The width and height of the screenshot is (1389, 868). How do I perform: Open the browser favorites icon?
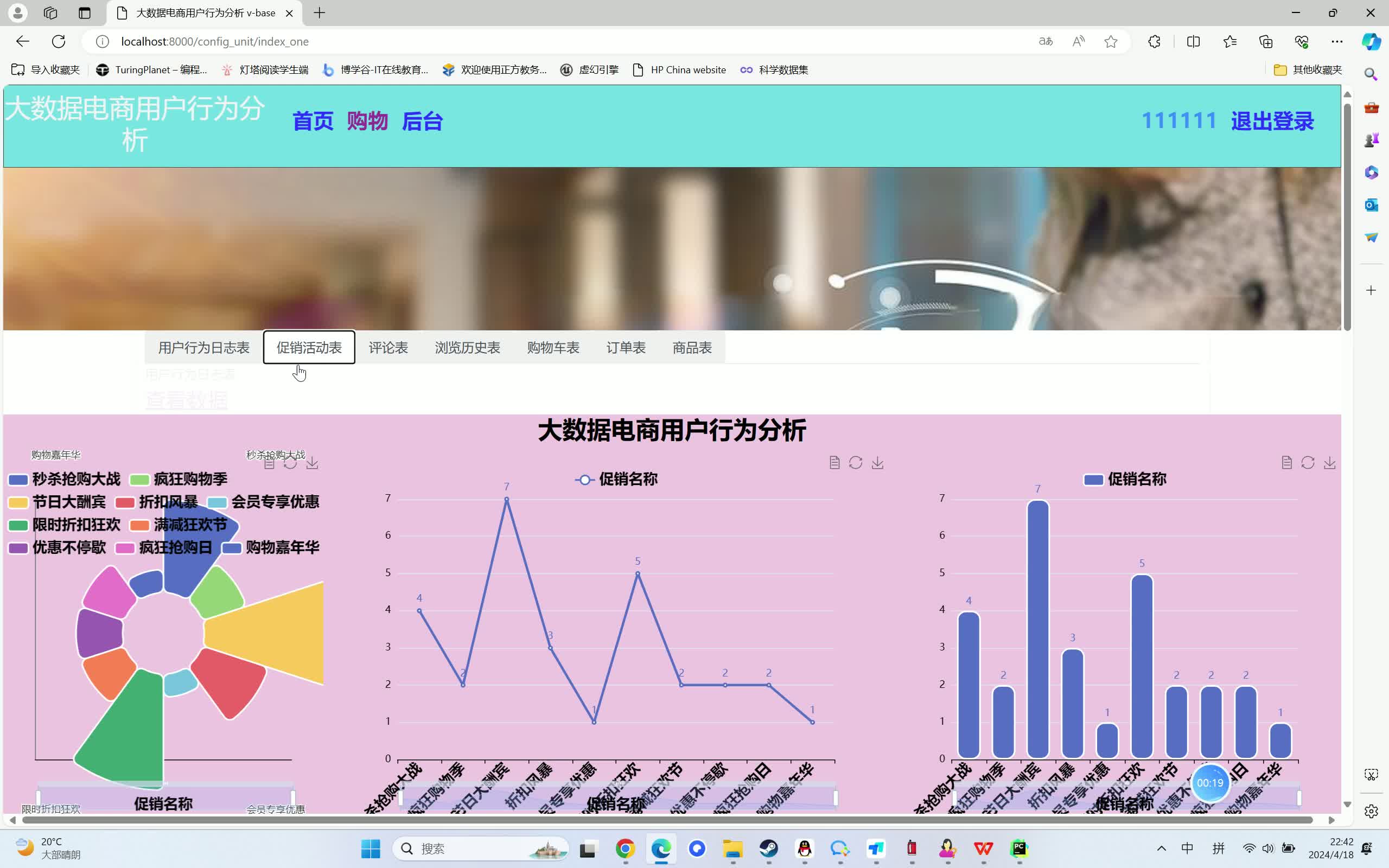(1229, 41)
